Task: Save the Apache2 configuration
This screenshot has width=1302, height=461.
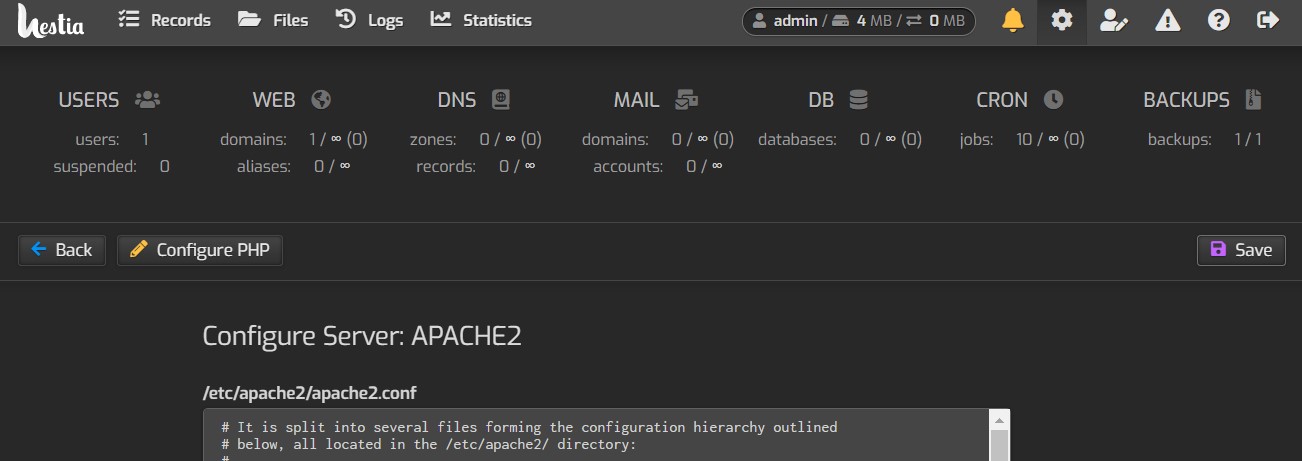Action: coord(1241,250)
